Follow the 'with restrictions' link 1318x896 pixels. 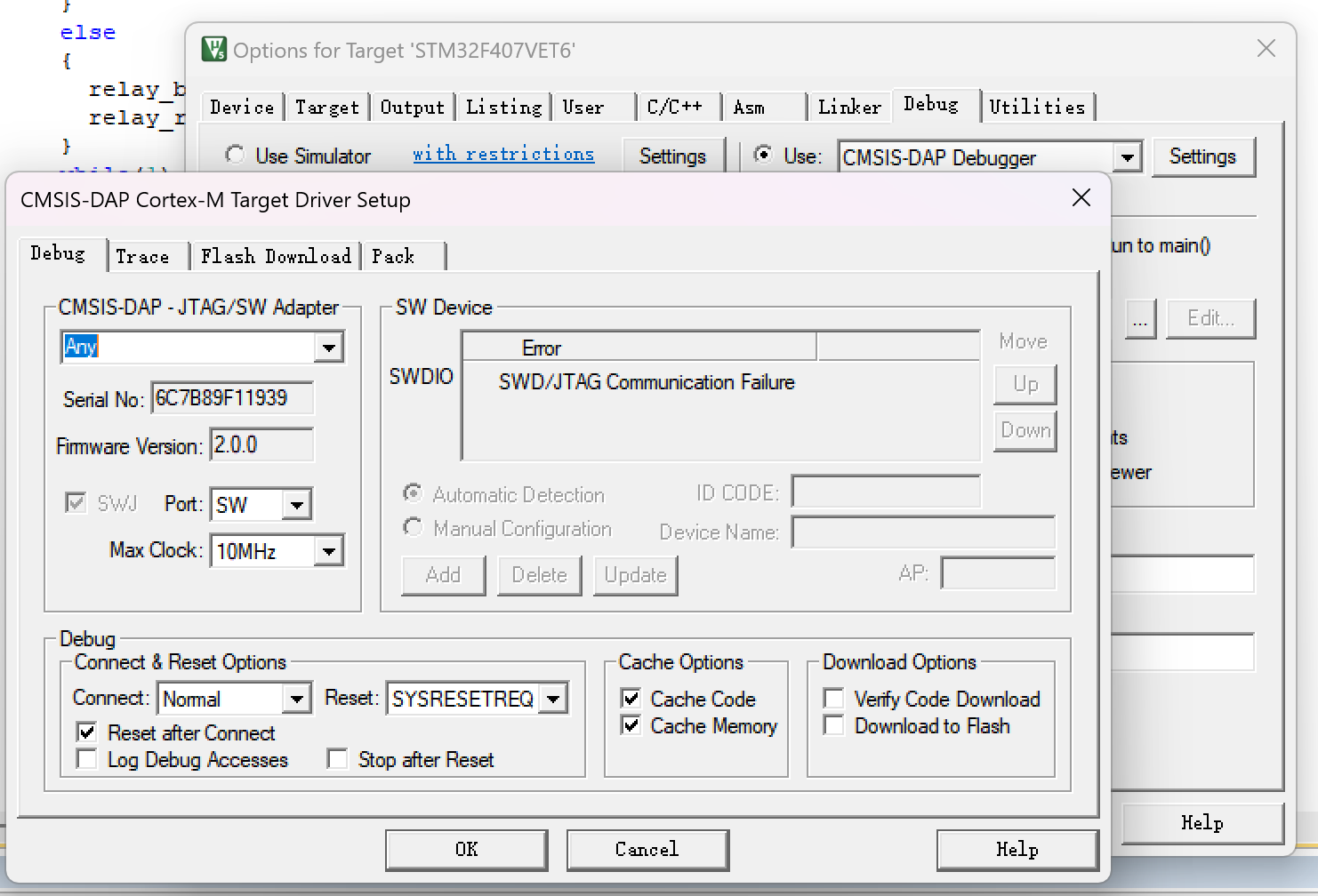[x=503, y=154]
